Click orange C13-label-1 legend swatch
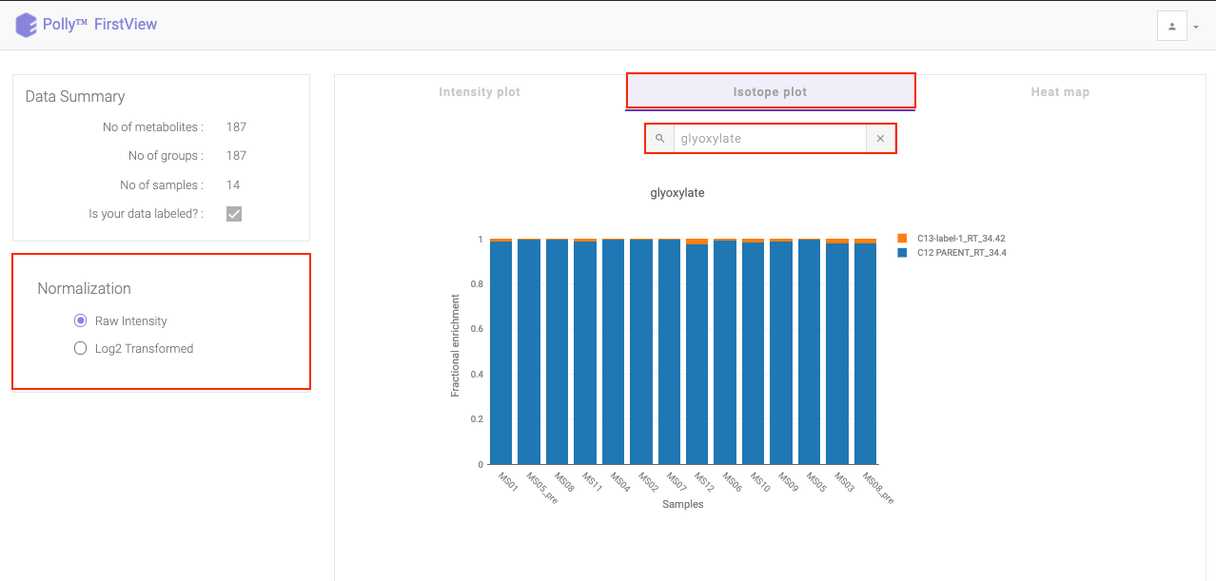Image resolution: width=1216 pixels, height=581 pixels. coord(902,238)
